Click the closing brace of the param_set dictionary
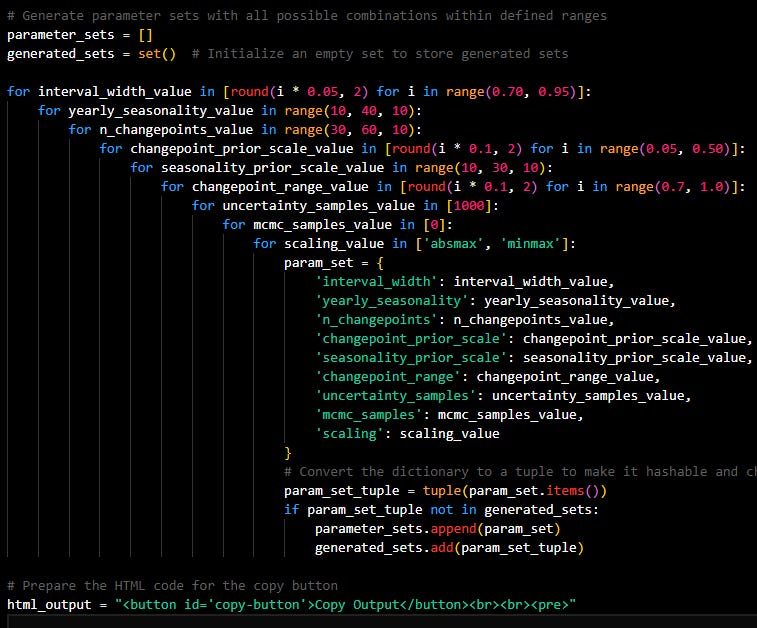 point(288,453)
